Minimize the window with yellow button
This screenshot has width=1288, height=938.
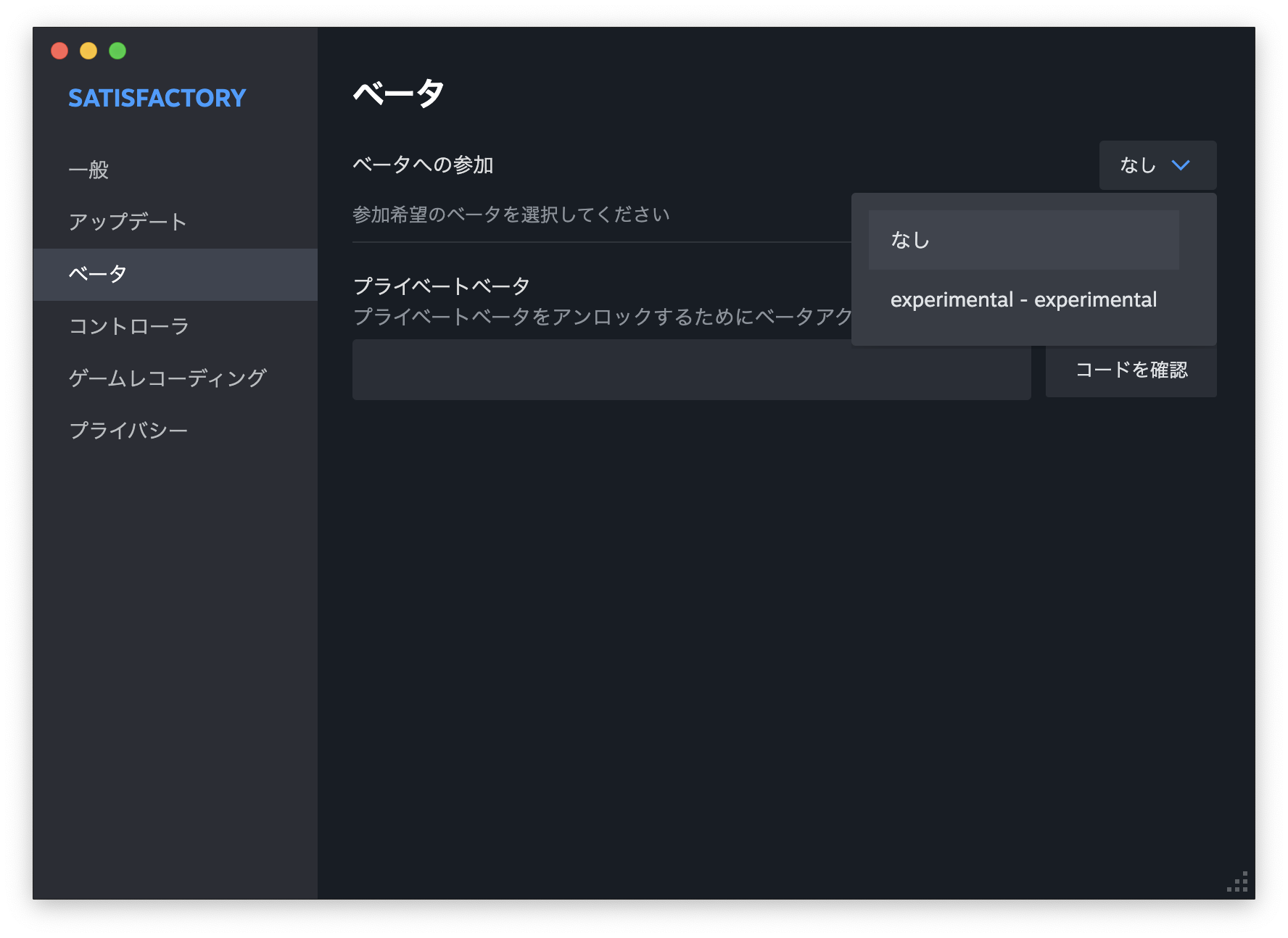click(88, 51)
